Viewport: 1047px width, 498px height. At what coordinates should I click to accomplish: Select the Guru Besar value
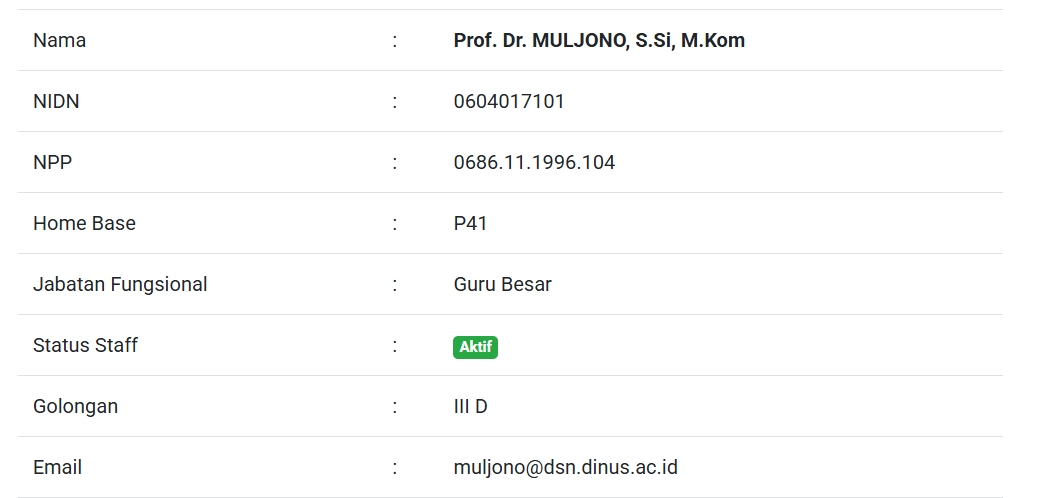pyautogui.click(x=502, y=285)
